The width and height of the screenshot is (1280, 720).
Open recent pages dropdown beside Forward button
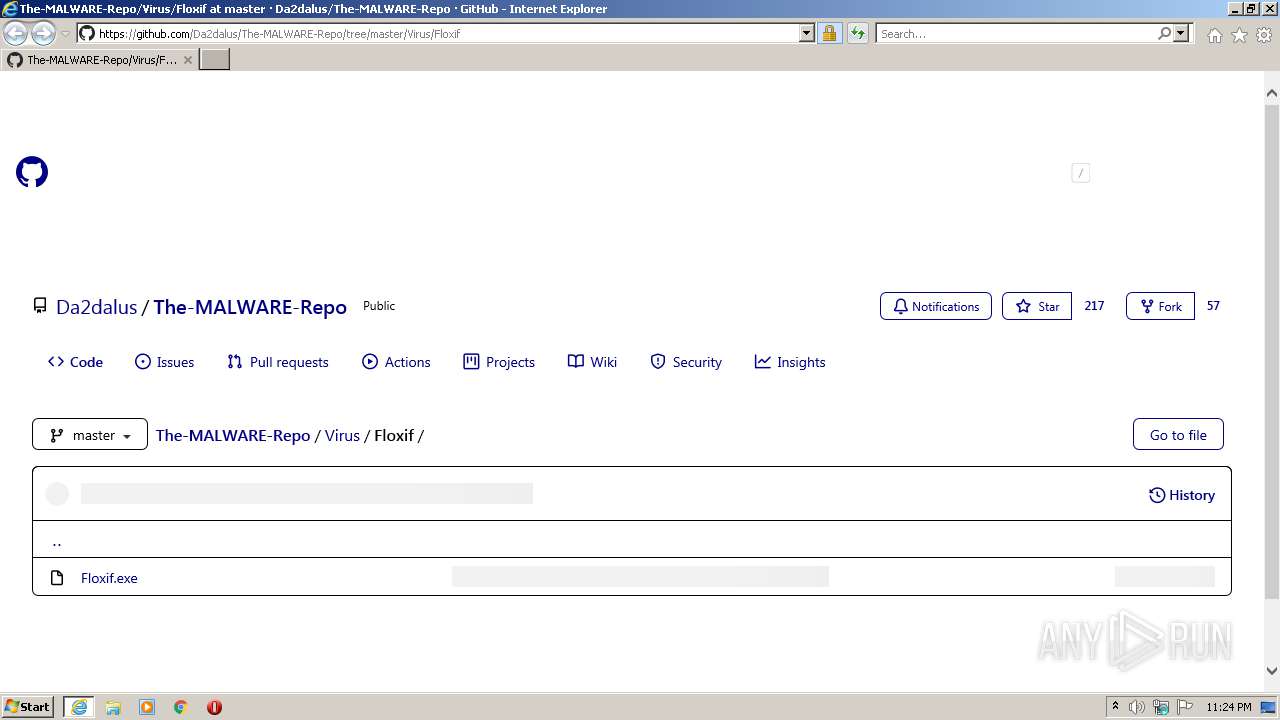point(66,34)
